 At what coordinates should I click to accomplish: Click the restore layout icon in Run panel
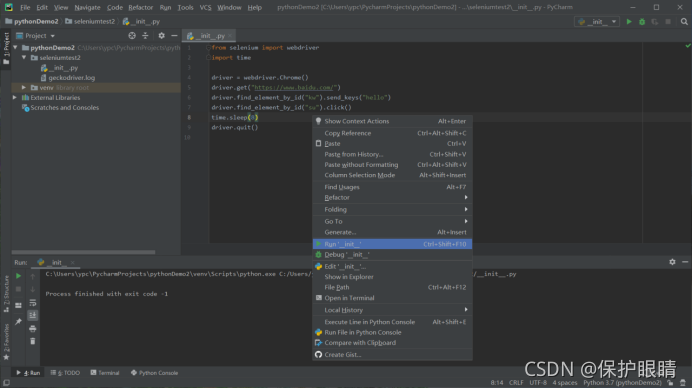coord(19,305)
